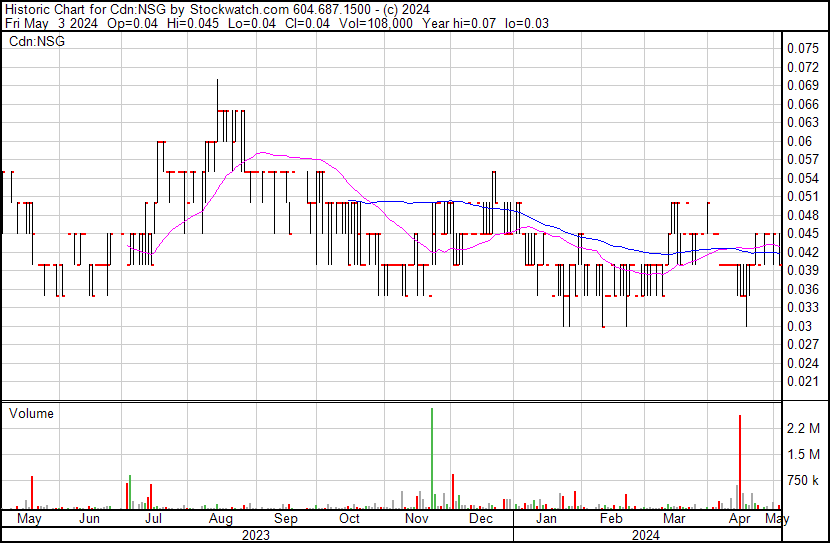This screenshot has height=543, width=830.
Task: Click the '2024' year label
Action: pyautogui.click(x=646, y=535)
